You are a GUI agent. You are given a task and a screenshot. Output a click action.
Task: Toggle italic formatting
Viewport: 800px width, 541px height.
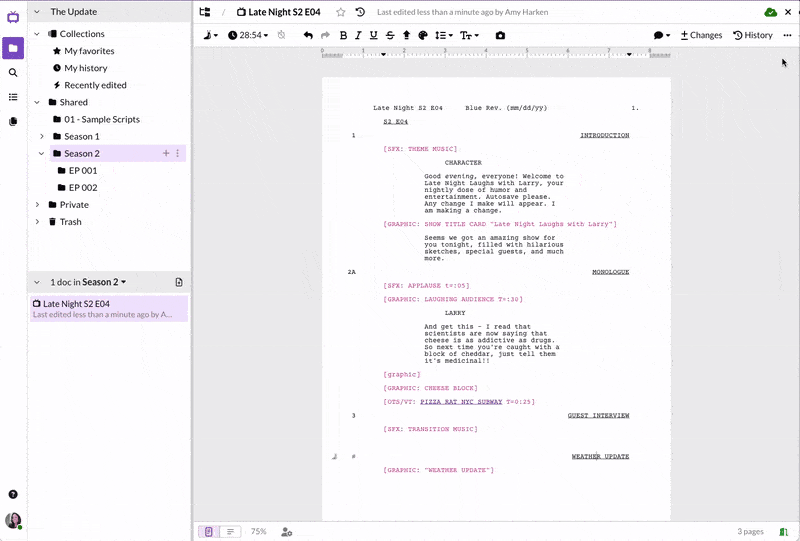pyautogui.click(x=358, y=35)
